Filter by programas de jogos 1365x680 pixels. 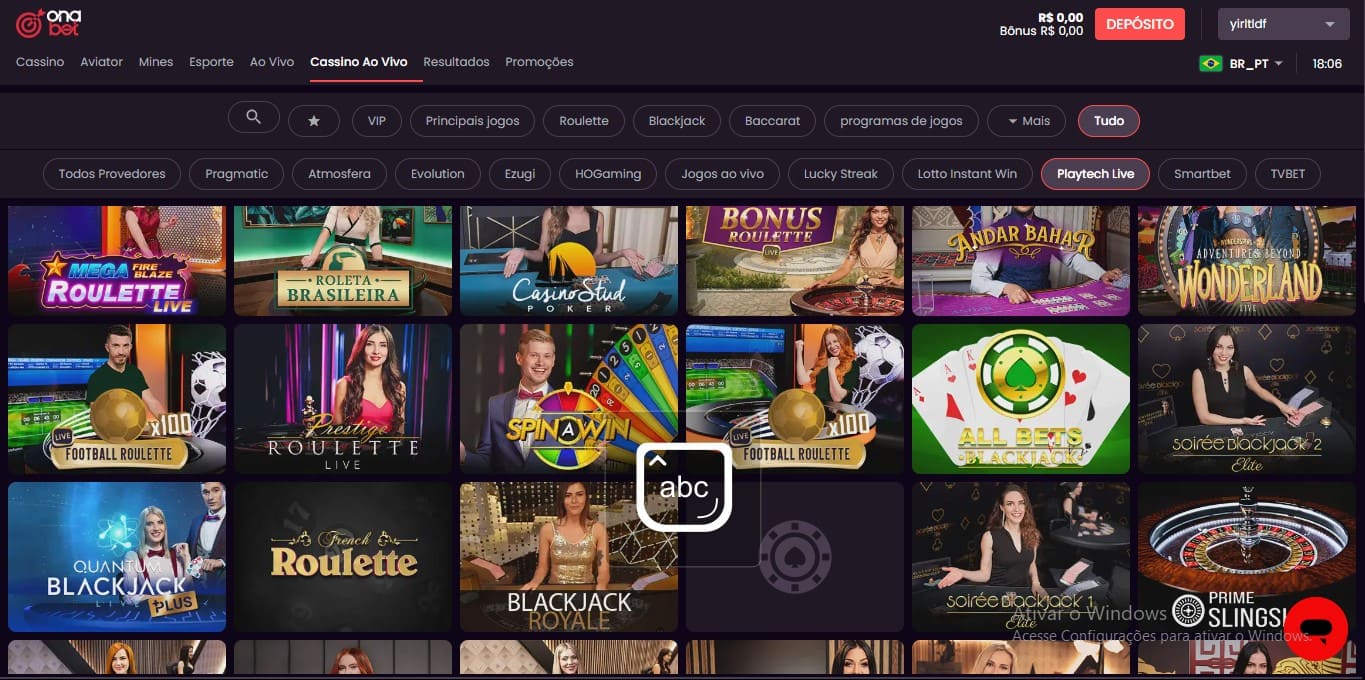901,121
